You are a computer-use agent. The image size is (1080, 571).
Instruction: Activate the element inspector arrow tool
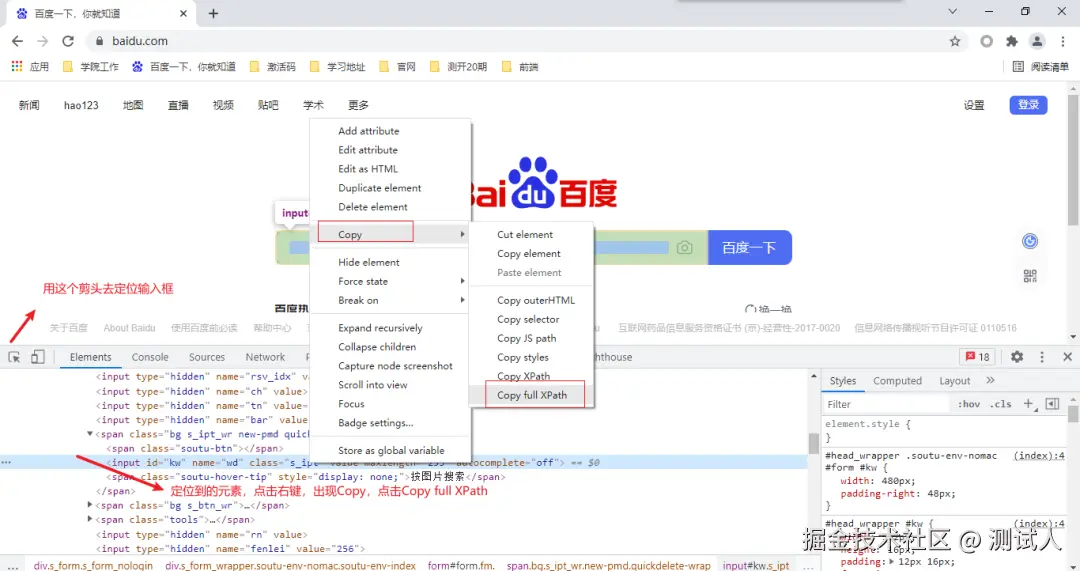click(x=14, y=357)
